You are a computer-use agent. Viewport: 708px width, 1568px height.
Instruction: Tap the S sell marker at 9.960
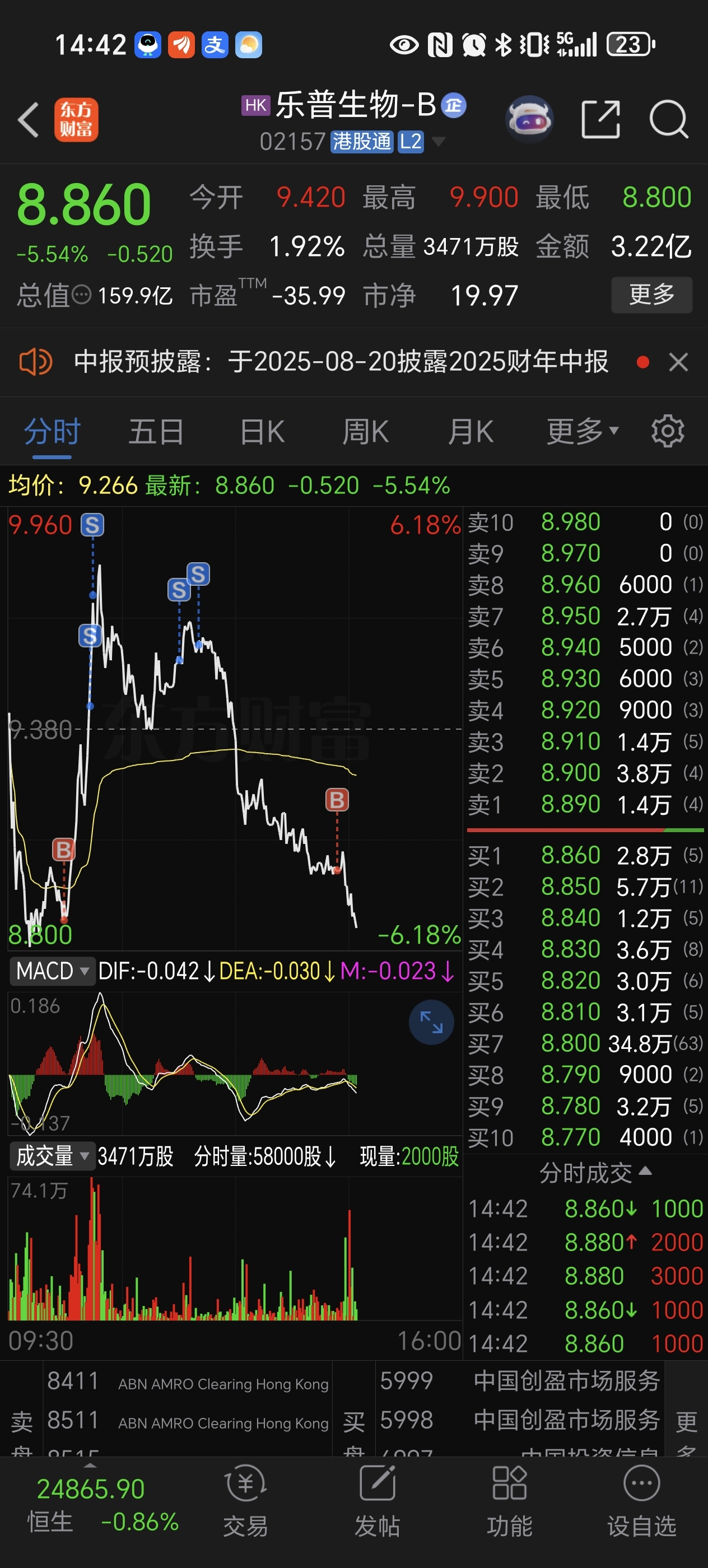point(92,525)
